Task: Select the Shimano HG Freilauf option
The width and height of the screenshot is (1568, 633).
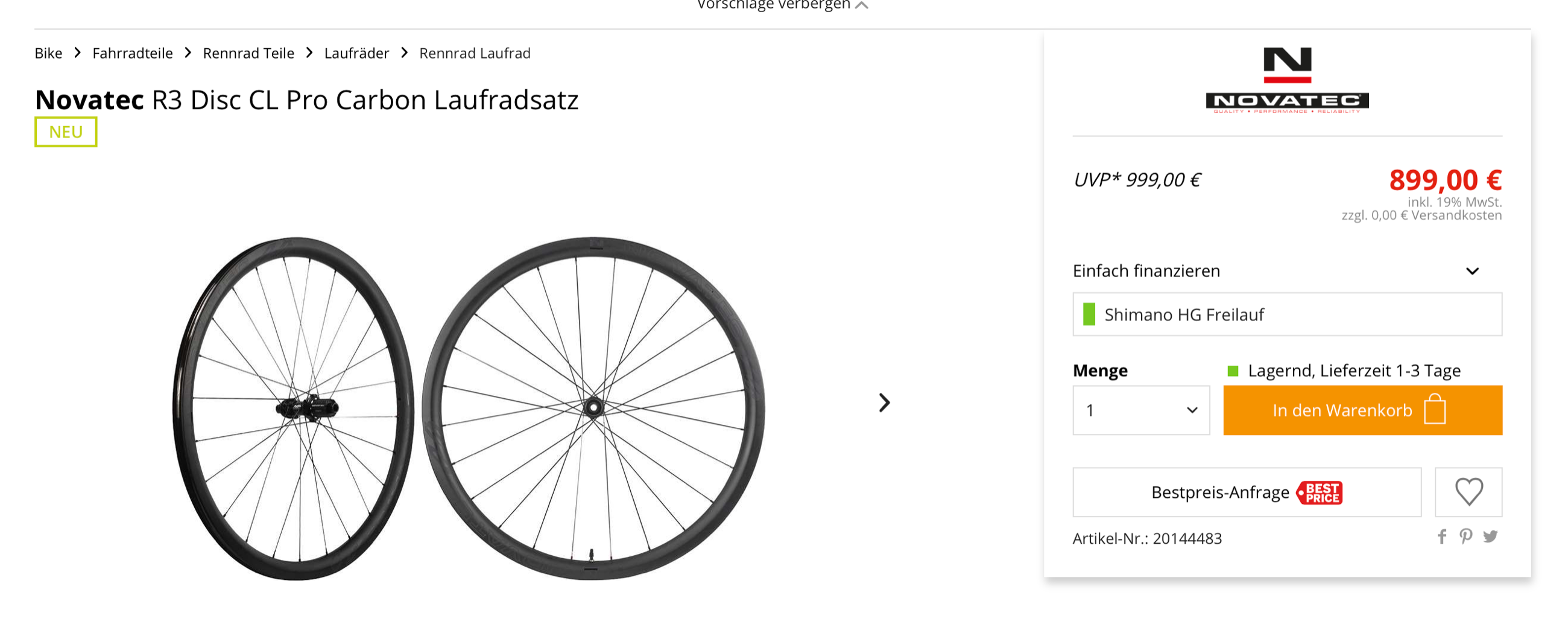Action: click(1287, 314)
